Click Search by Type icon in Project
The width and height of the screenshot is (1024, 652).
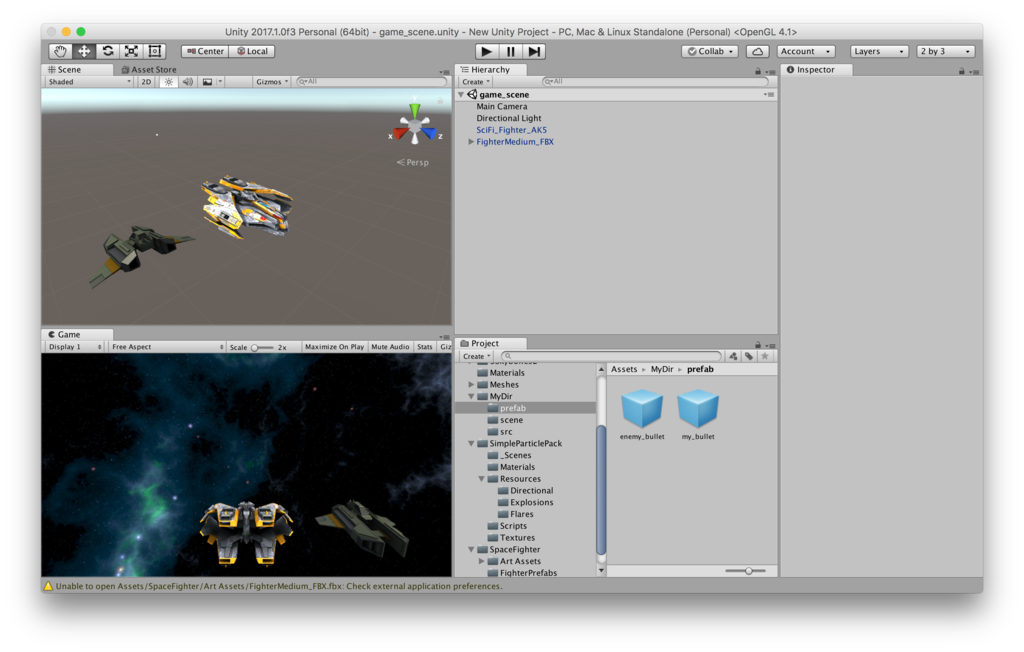(733, 356)
